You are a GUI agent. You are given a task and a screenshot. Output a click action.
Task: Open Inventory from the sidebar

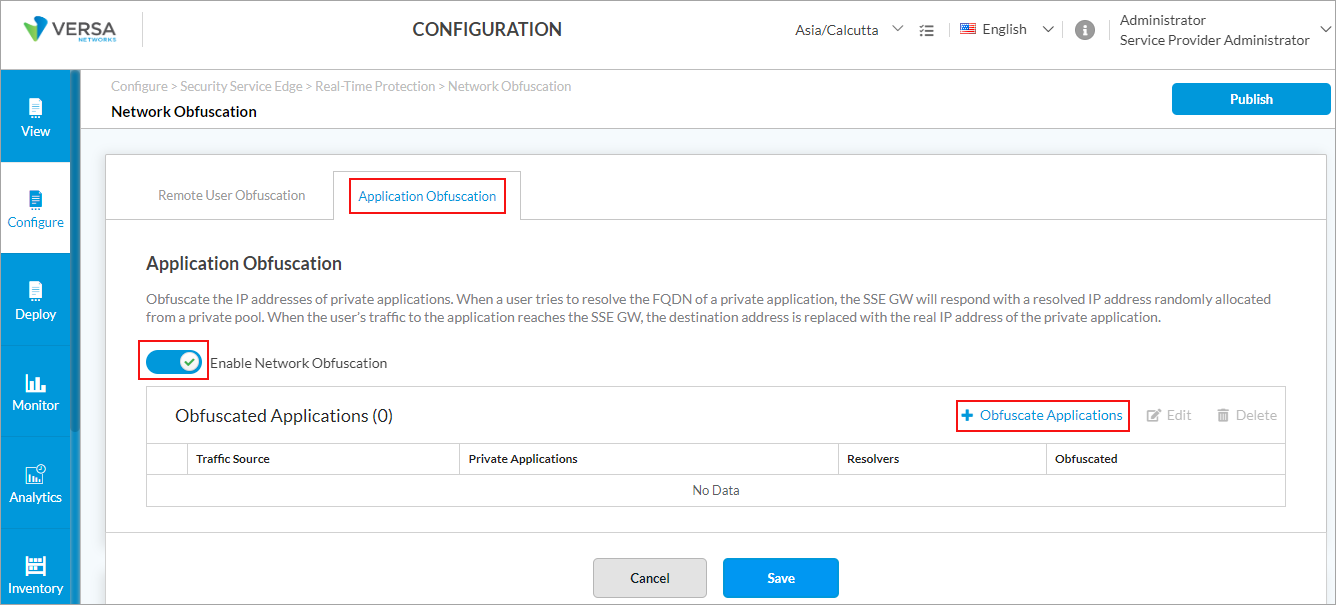click(35, 575)
